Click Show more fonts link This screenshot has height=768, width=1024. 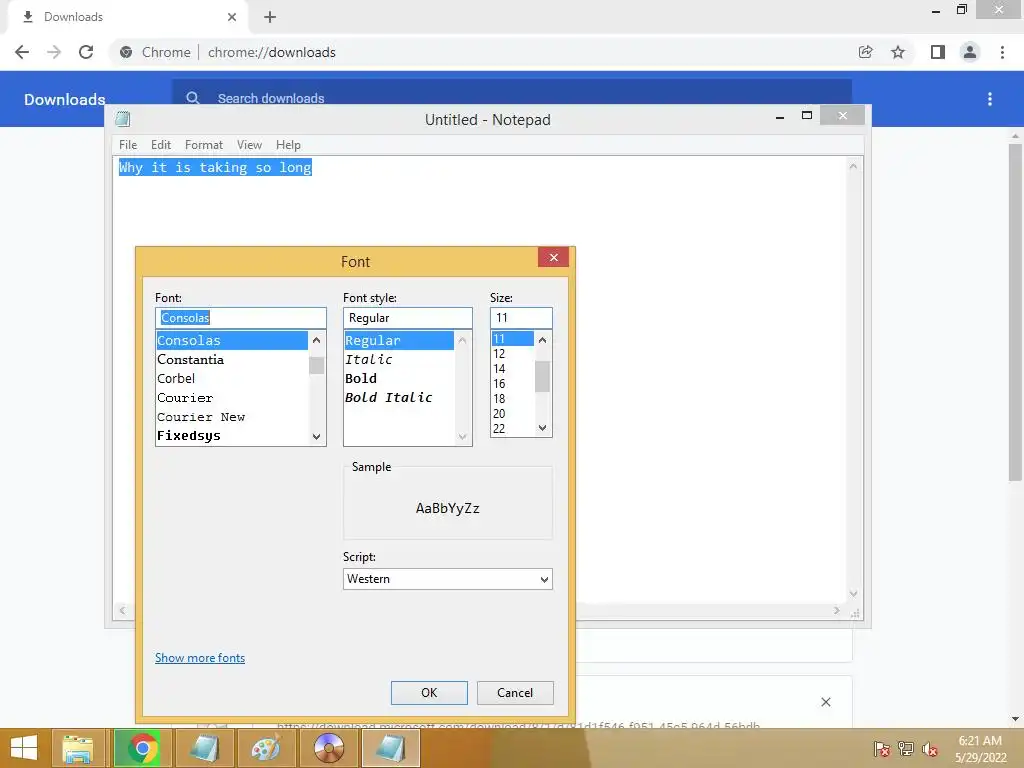point(200,658)
